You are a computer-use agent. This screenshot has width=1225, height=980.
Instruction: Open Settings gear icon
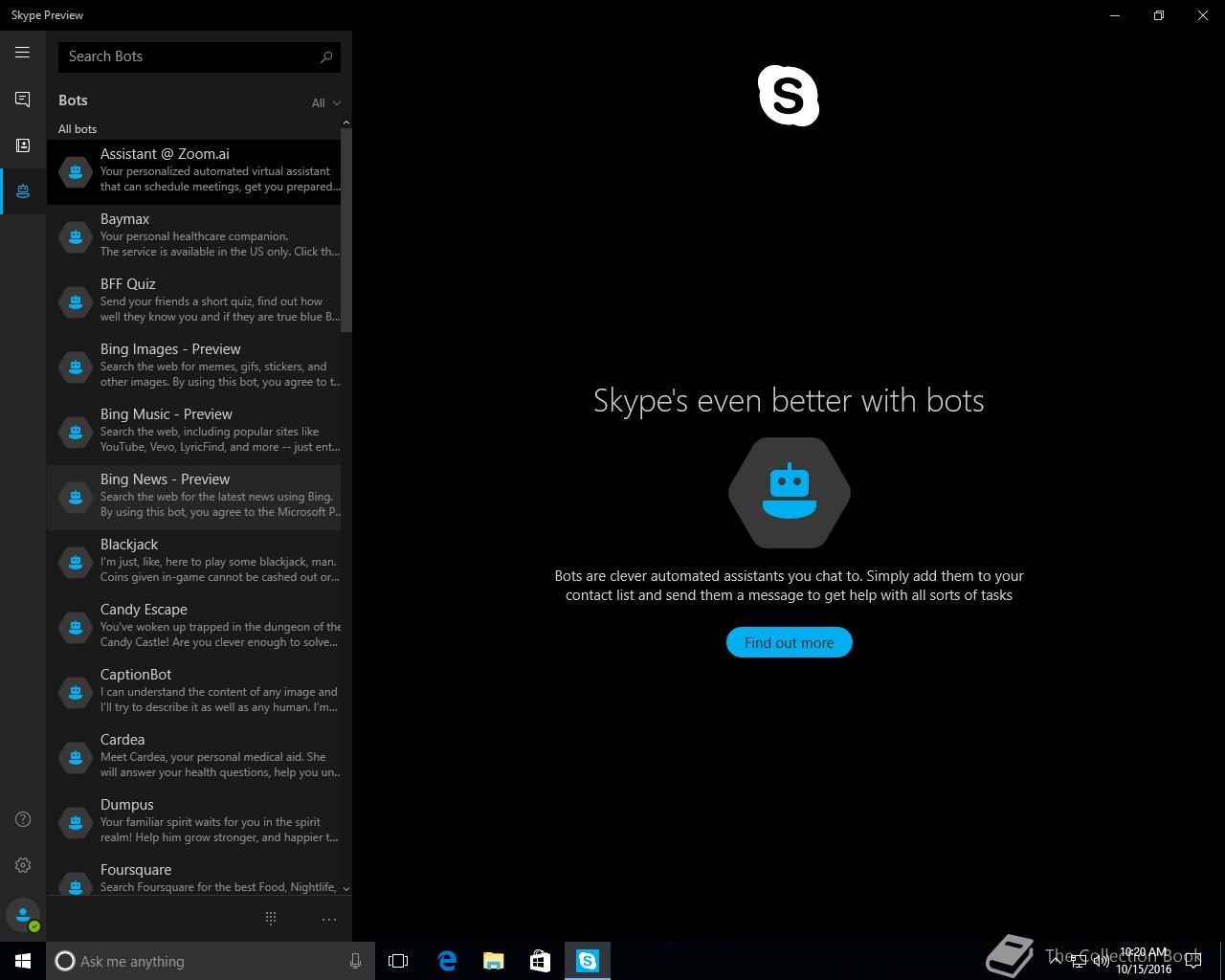23,865
